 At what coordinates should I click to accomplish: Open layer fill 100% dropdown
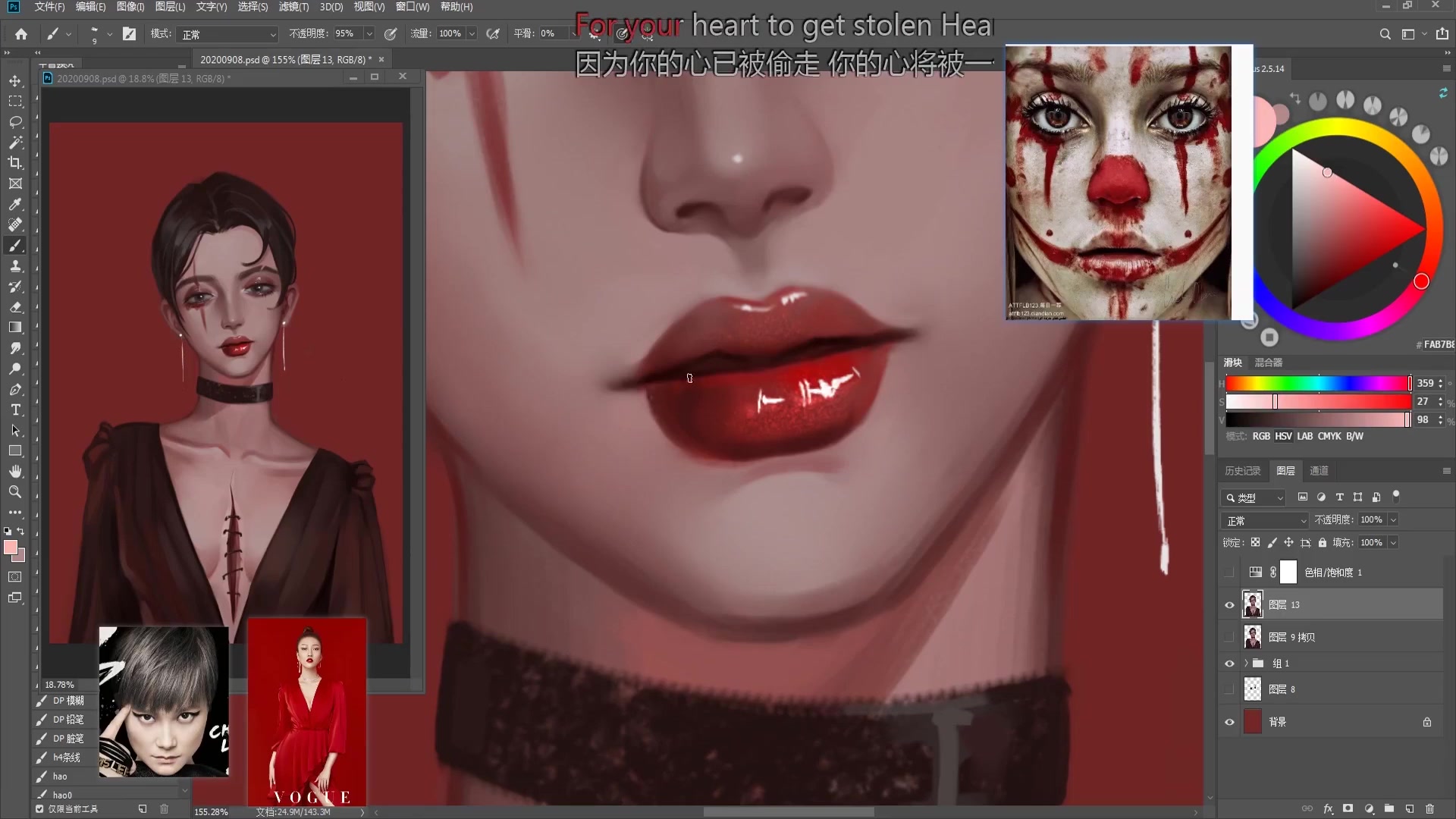click(x=1393, y=543)
